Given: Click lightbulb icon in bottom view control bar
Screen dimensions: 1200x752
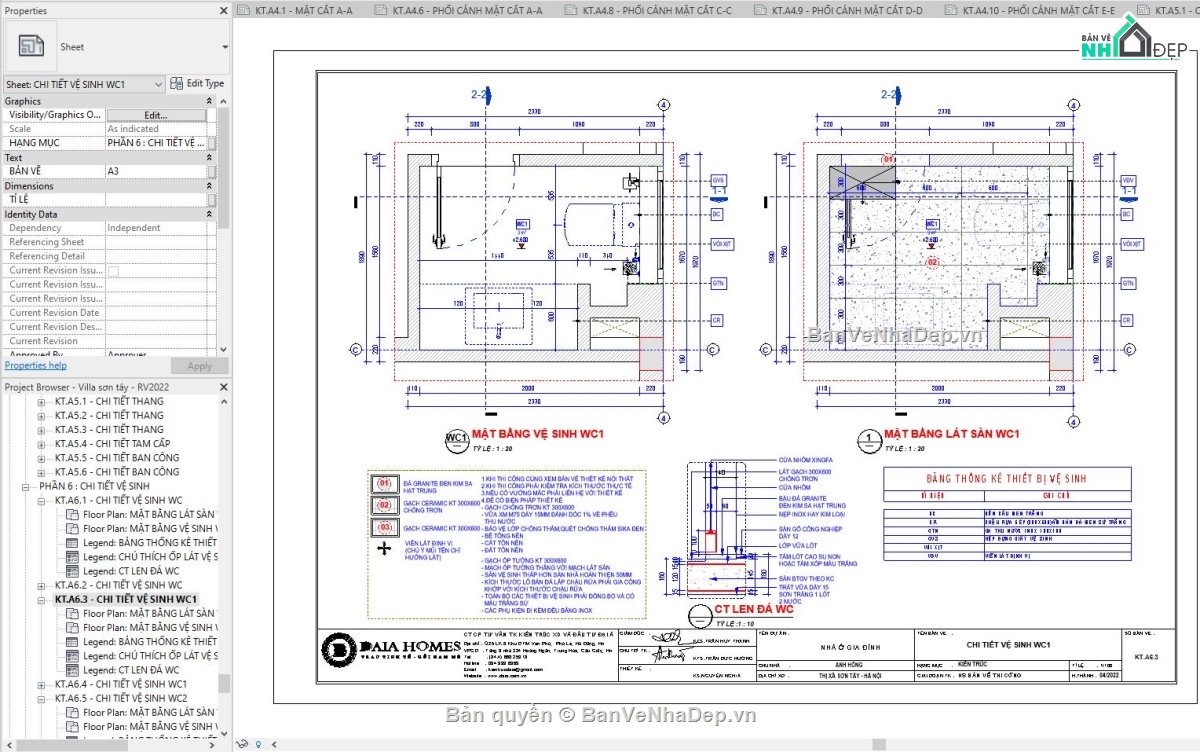Looking at the screenshot, I should click(259, 744).
